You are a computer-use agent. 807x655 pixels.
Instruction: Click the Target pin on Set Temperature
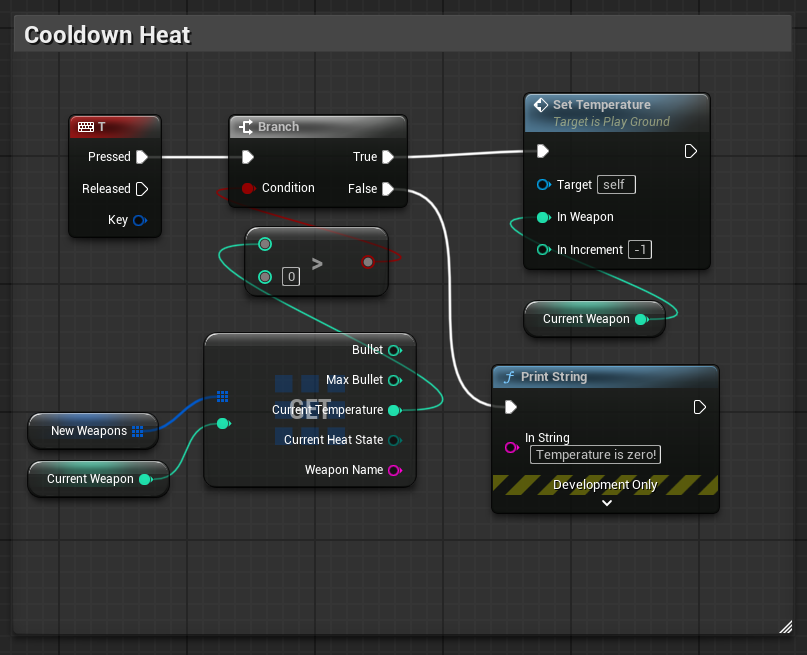coord(543,185)
